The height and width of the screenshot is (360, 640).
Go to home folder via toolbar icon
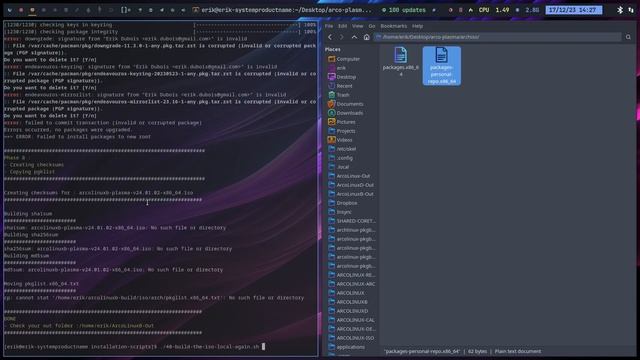point(367,37)
